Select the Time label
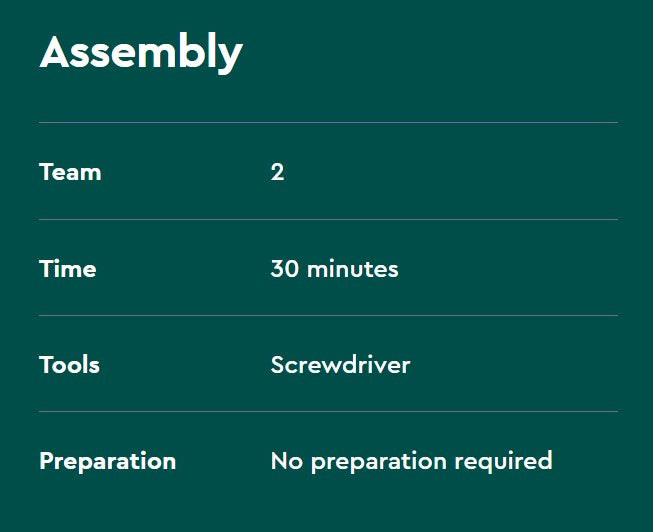This screenshot has height=532, width=653. pyautogui.click(x=68, y=269)
